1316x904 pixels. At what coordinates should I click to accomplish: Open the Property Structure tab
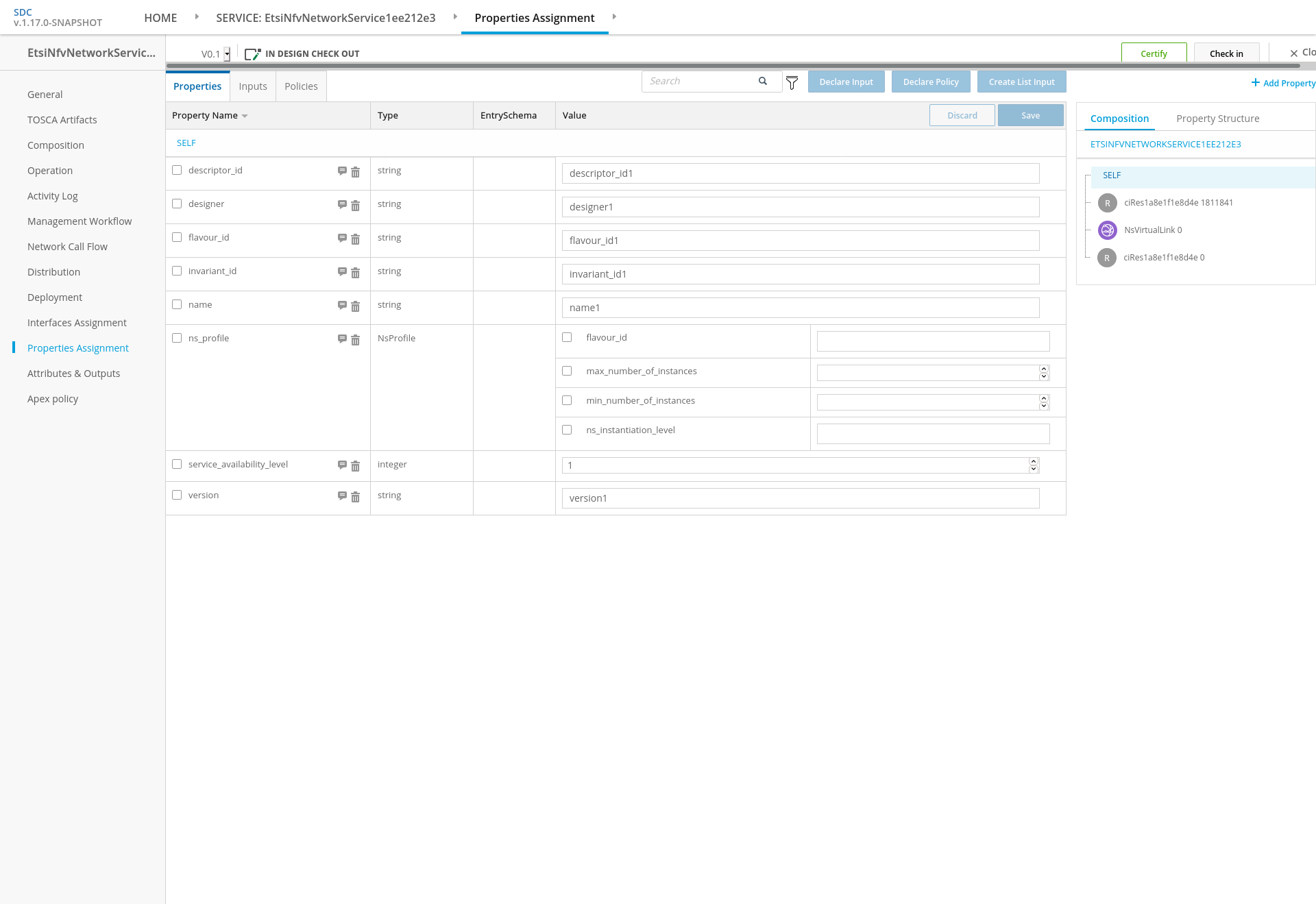[x=1217, y=119]
